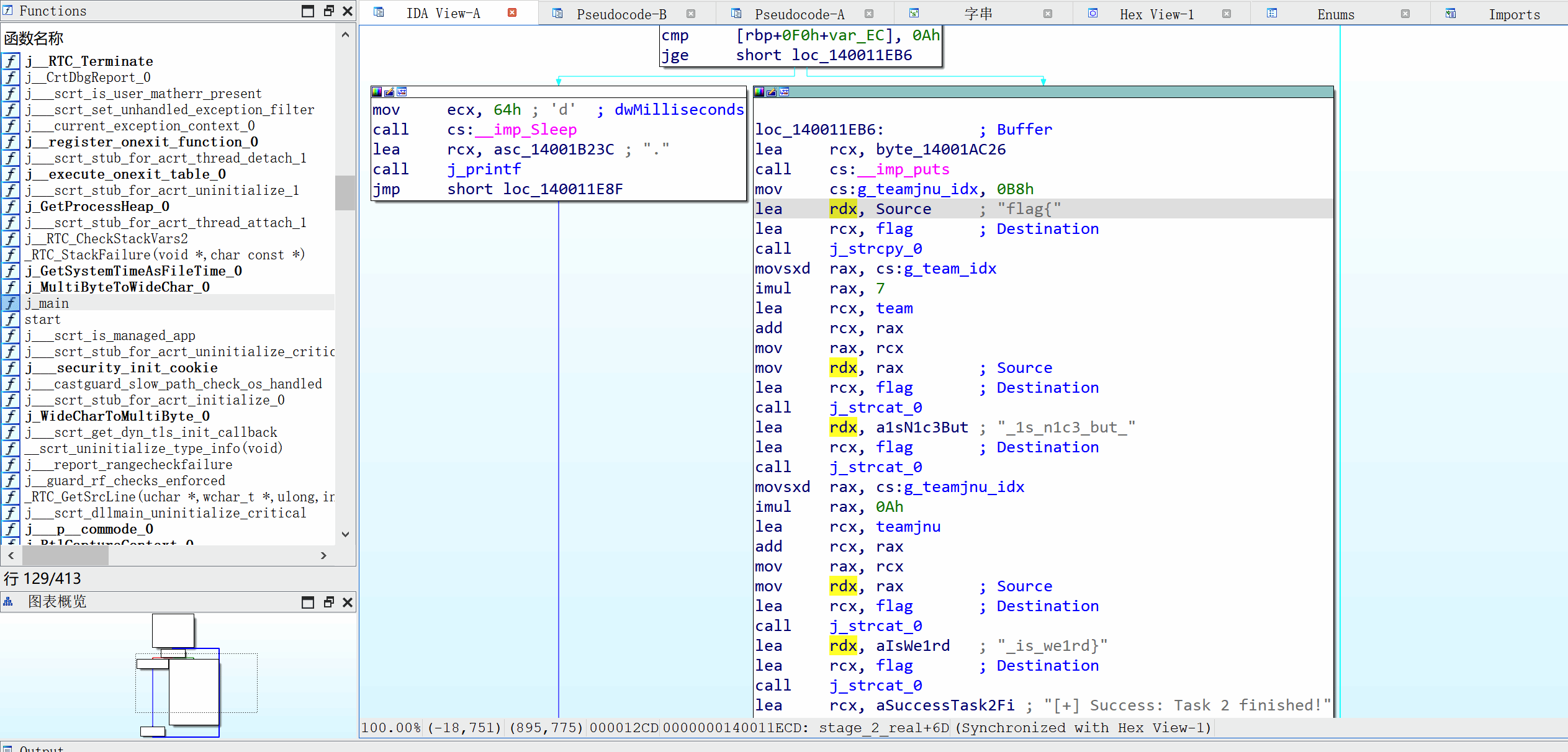Select function j__RTC_Terminate

tap(89, 61)
